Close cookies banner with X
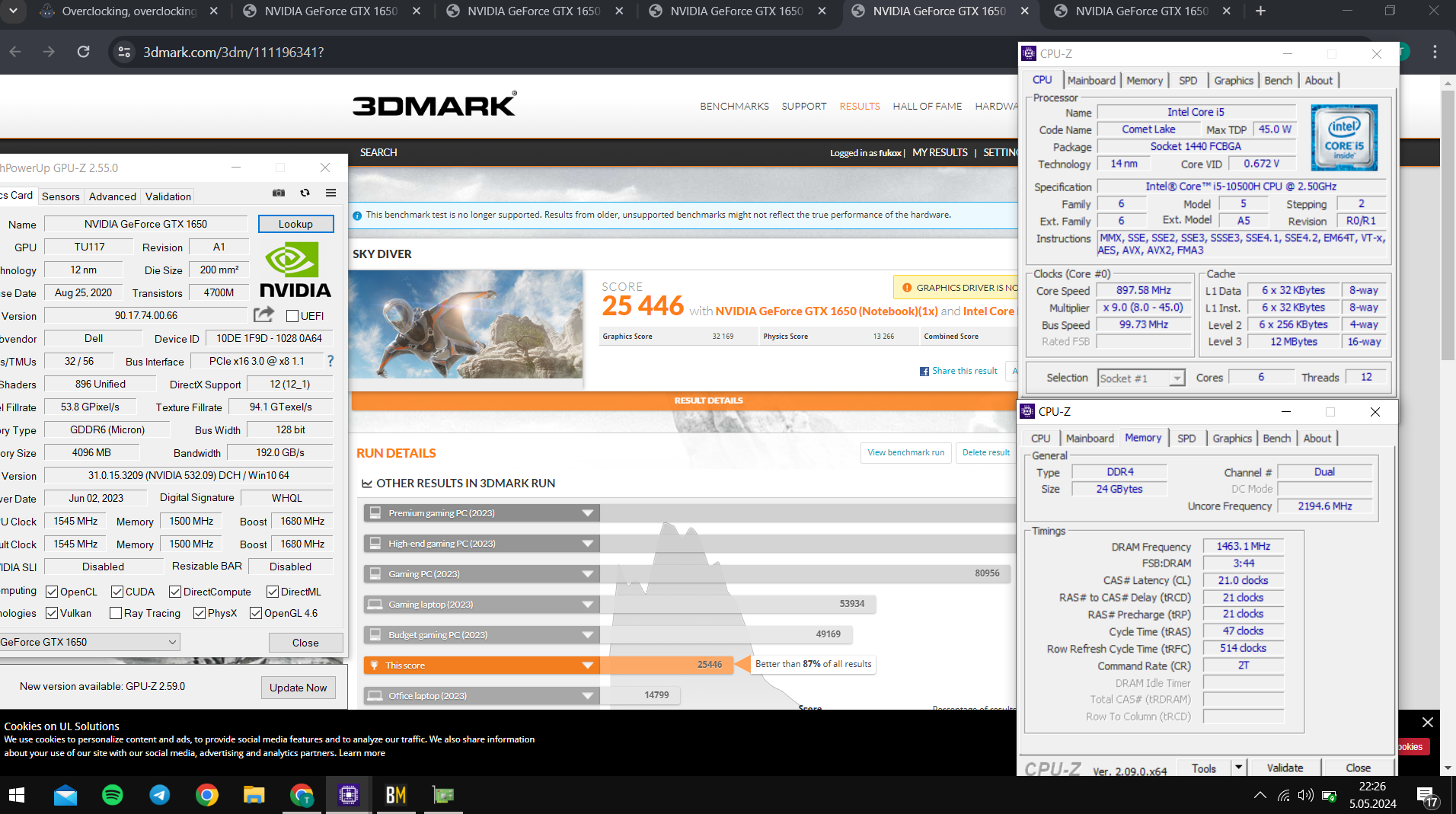 (x=1428, y=722)
